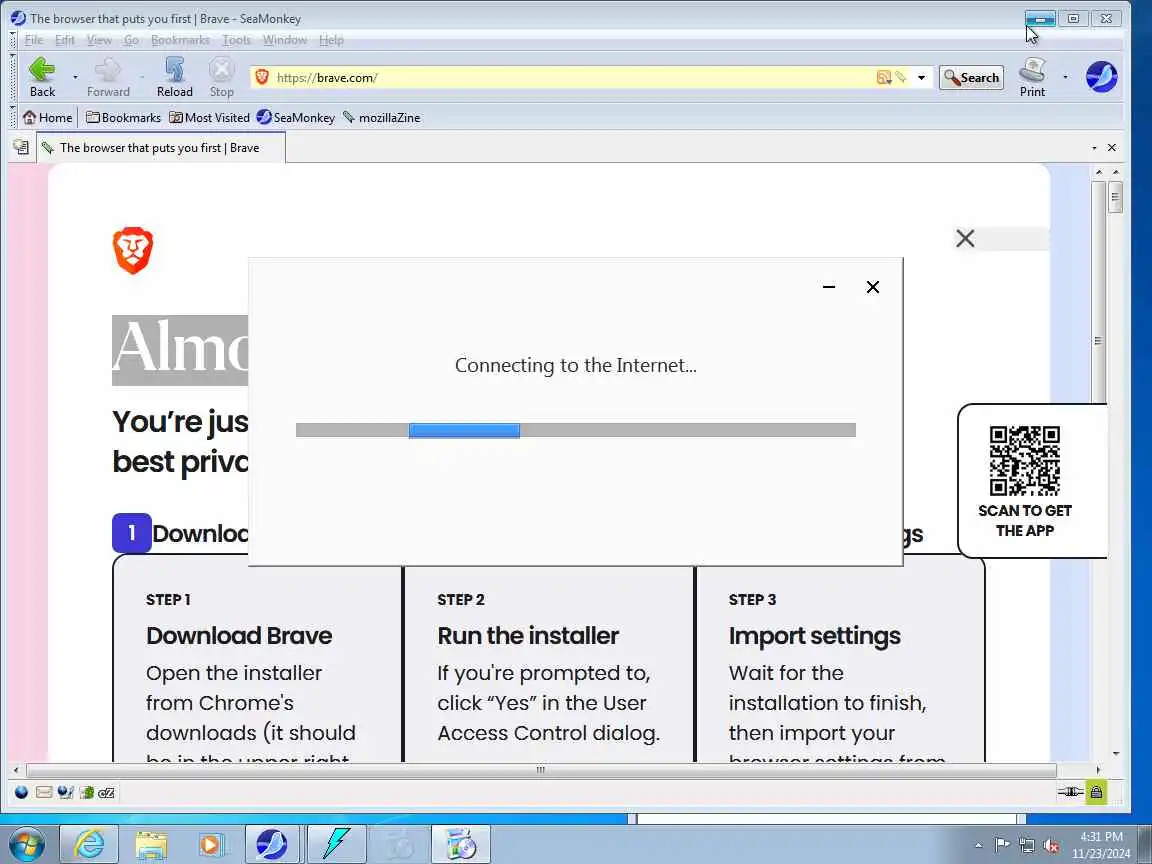This screenshot has height=864, width=1152.
Task: Open Internet Explorer from taskbar
Action: (x=89, y=844)
